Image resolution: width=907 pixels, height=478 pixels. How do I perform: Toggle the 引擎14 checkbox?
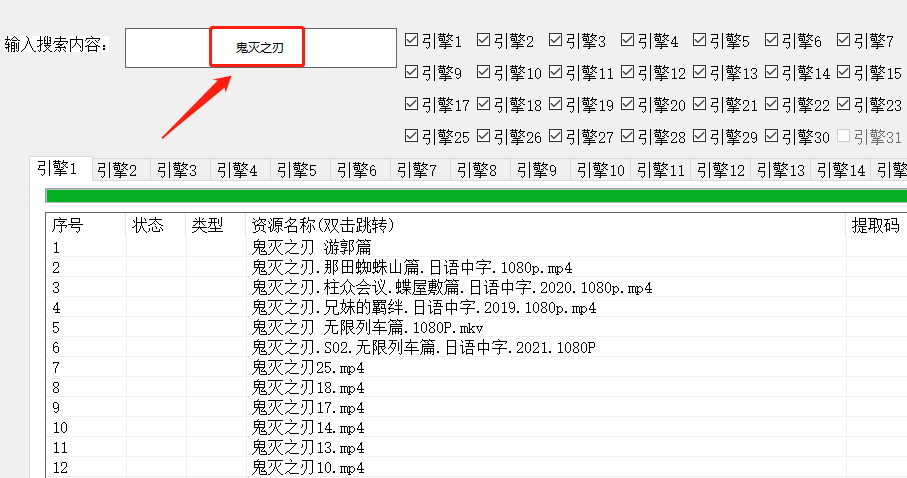(771, 72)
